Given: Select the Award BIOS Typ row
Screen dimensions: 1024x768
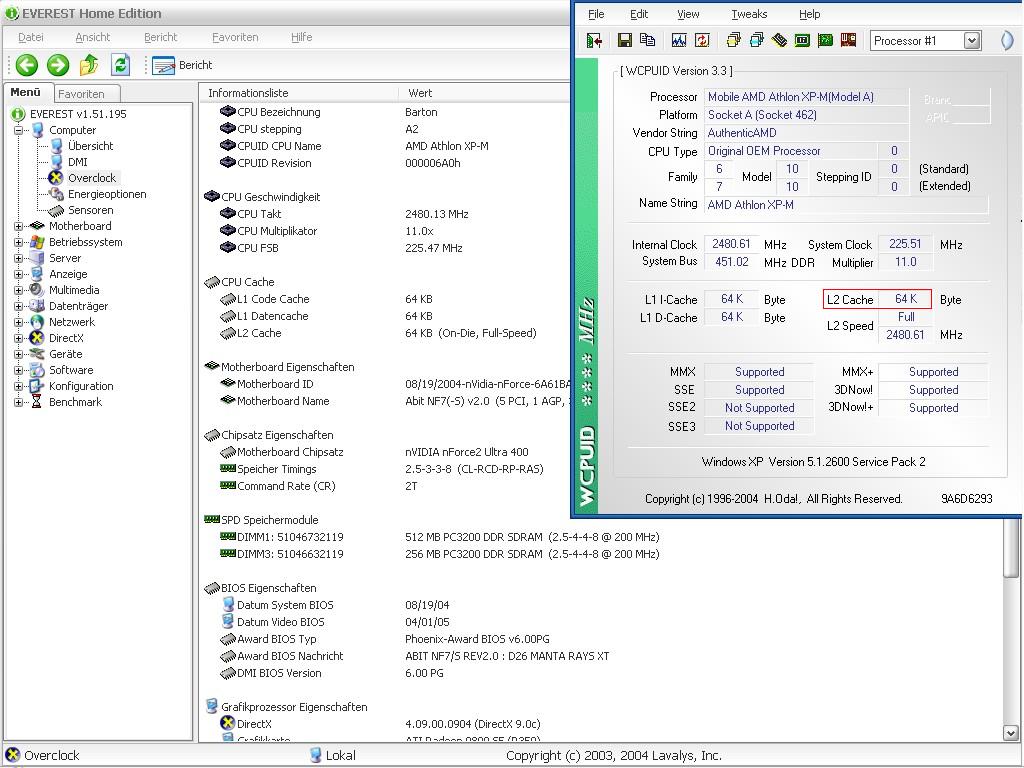Looking at the screenshot, I should [x=385, y=639].
